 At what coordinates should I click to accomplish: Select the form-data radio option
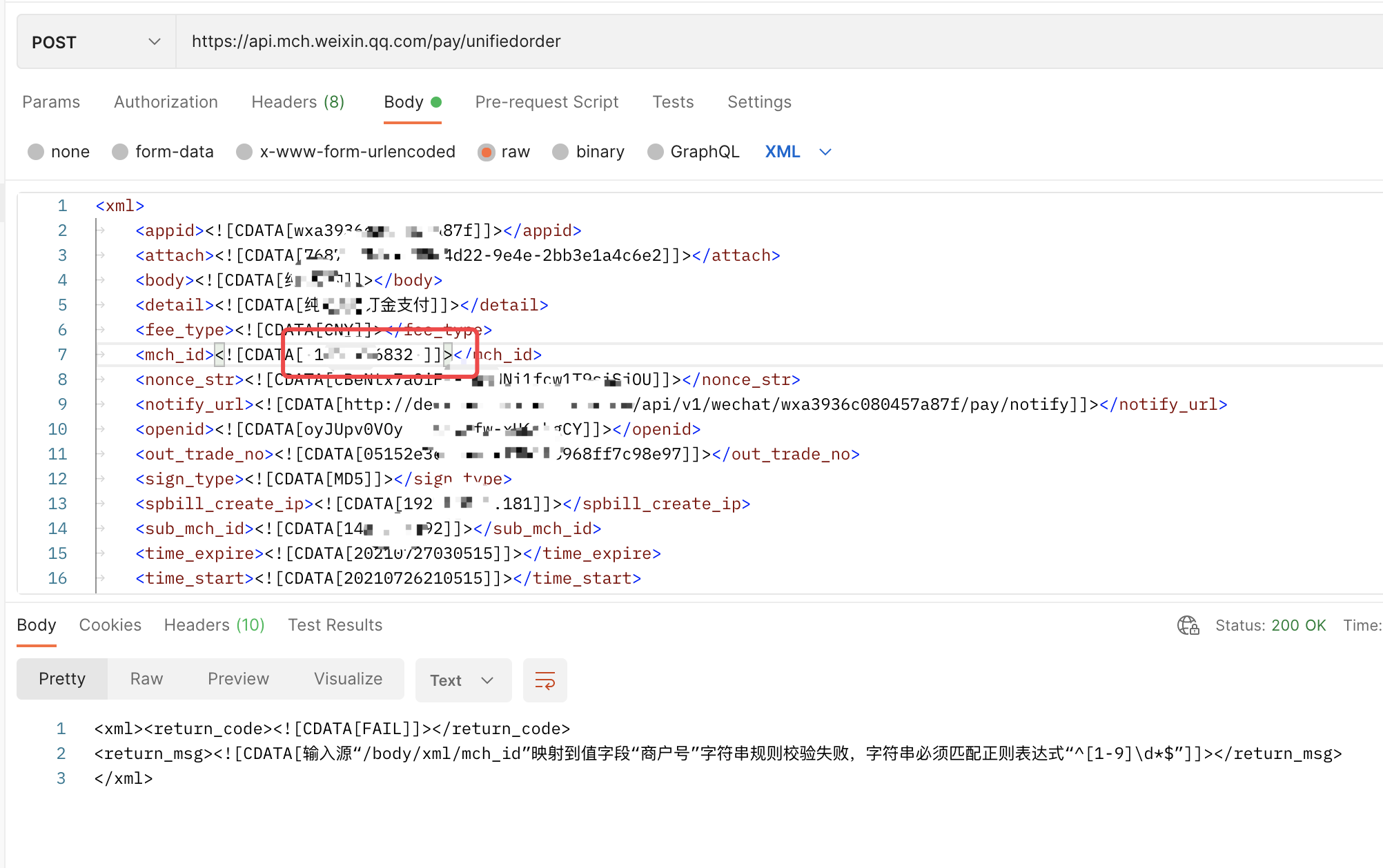pyautogui.click(x=121, y=152)
